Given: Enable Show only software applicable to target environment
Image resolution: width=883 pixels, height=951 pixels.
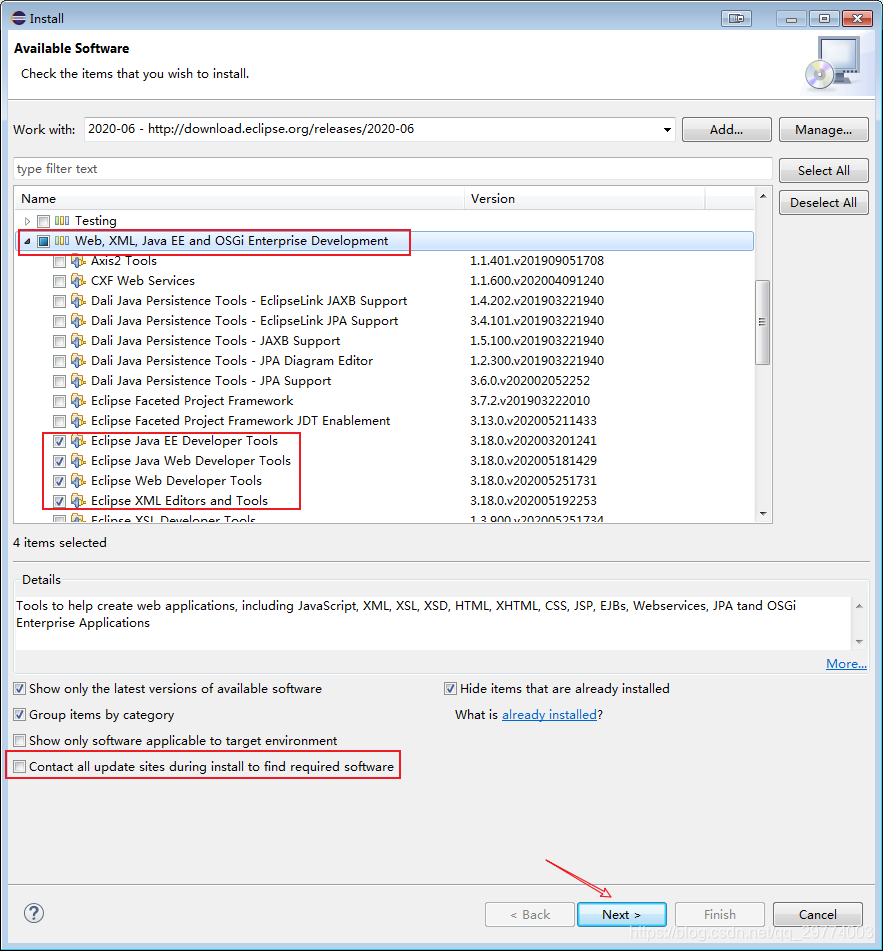Looking at the screenshot, I should tap(19, 741).
